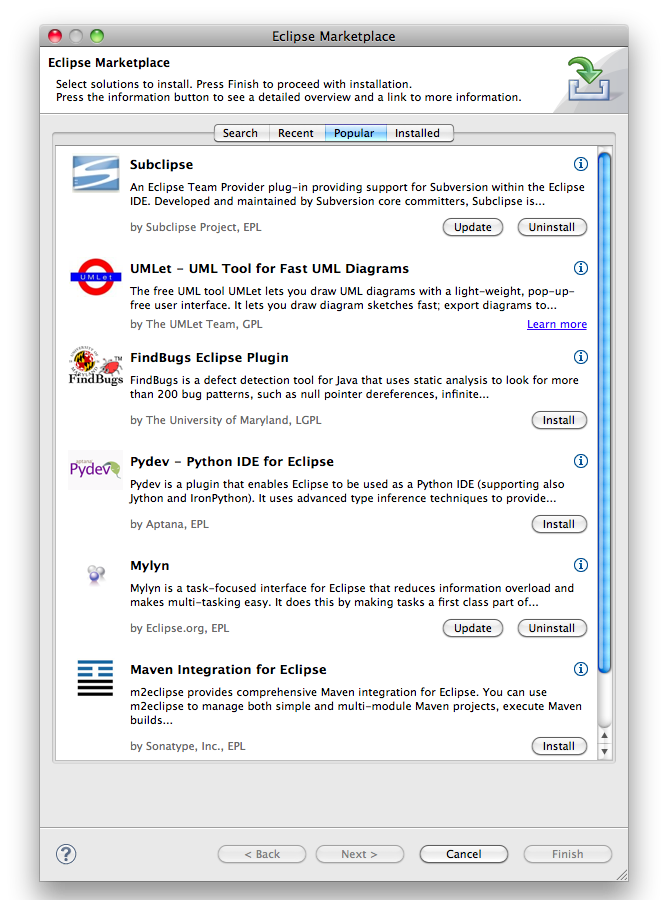Click the Subclipse logo icon
Screen dimensions: 668x900
tap(96, 173)
